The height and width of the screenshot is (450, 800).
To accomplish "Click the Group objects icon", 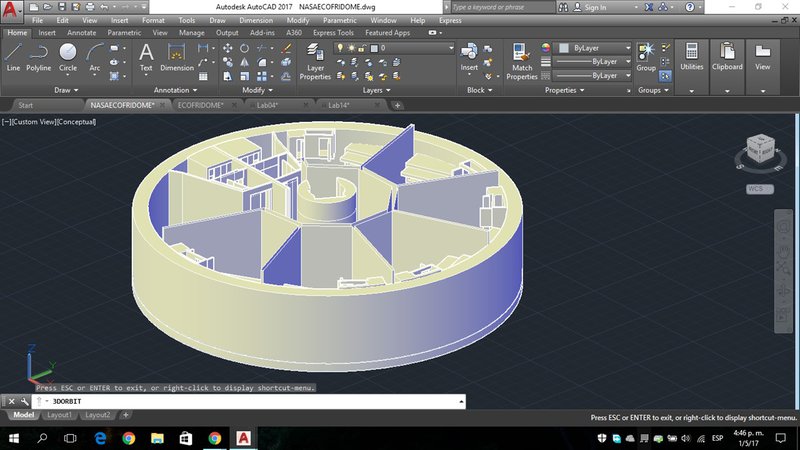I will point(646,53).
